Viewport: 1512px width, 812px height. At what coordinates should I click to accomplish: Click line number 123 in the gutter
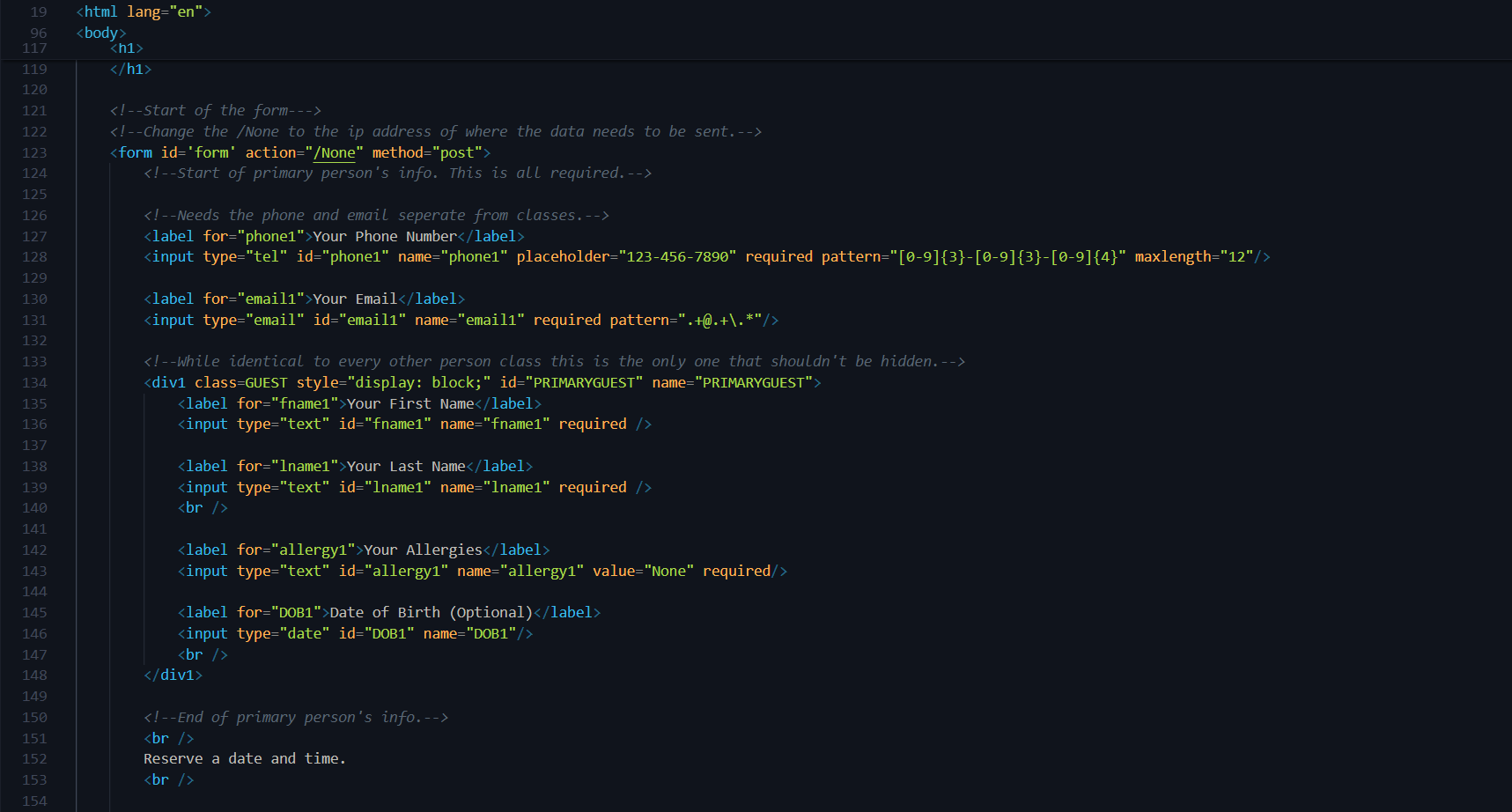point(35,152)
